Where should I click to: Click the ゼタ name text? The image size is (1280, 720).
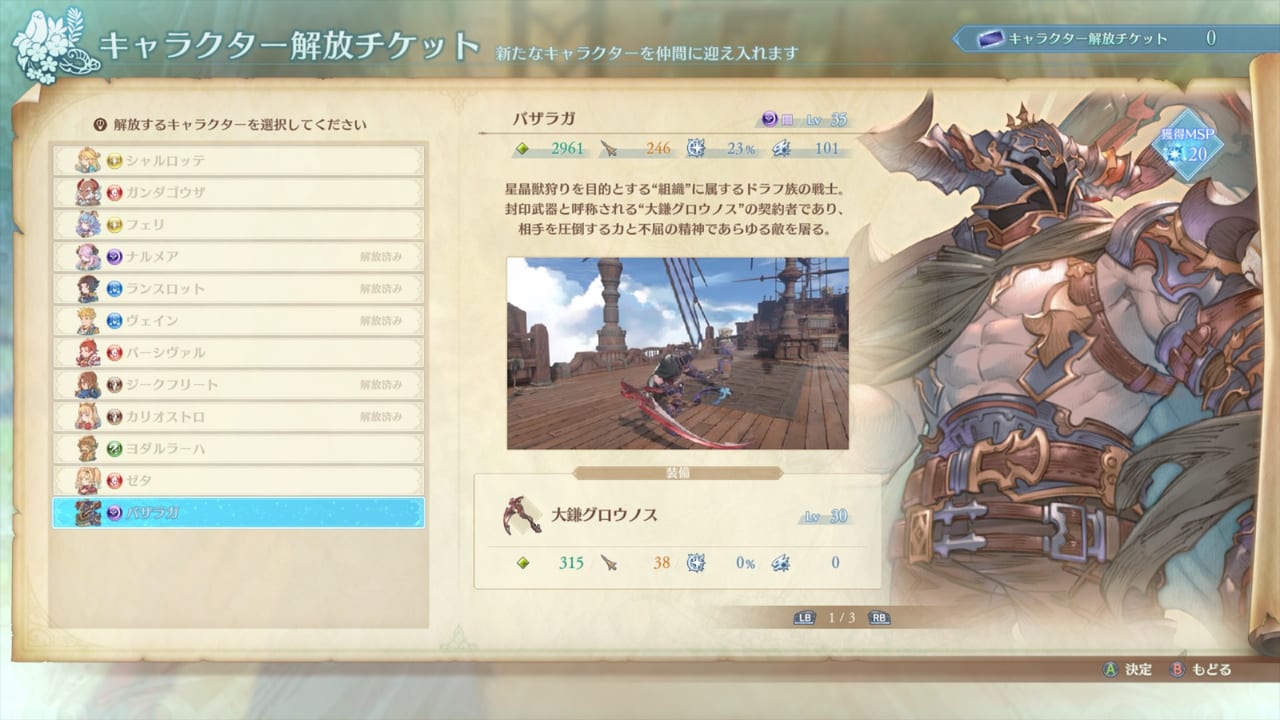pos(138,481)
